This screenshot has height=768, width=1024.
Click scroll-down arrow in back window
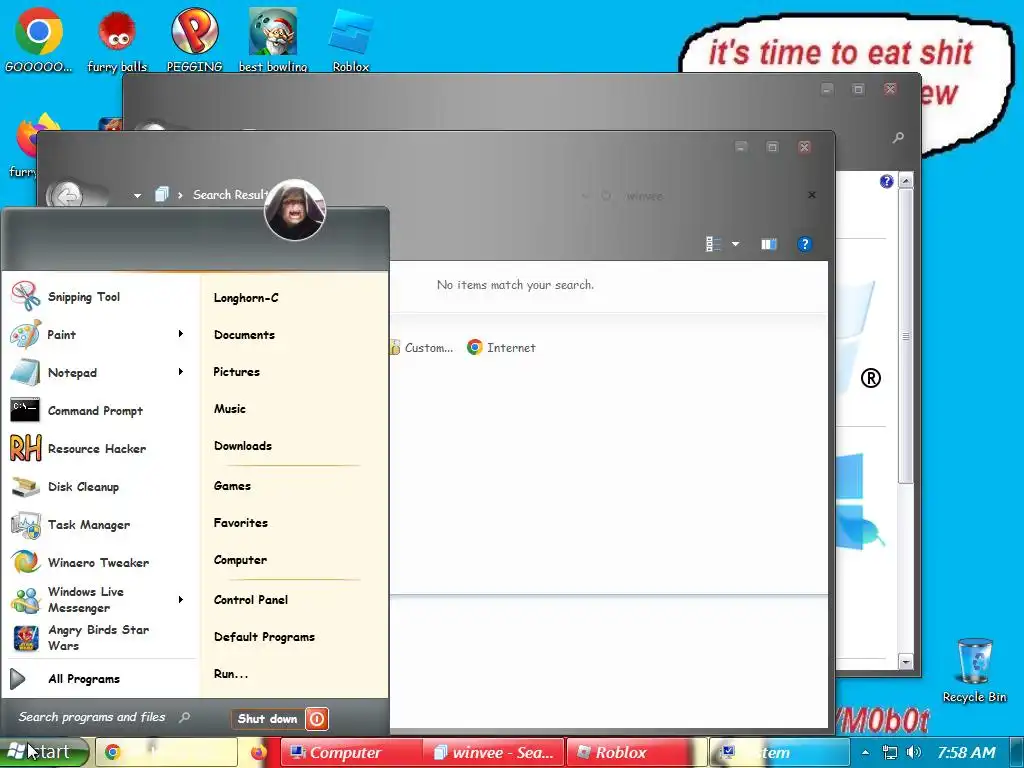point(906,662)
